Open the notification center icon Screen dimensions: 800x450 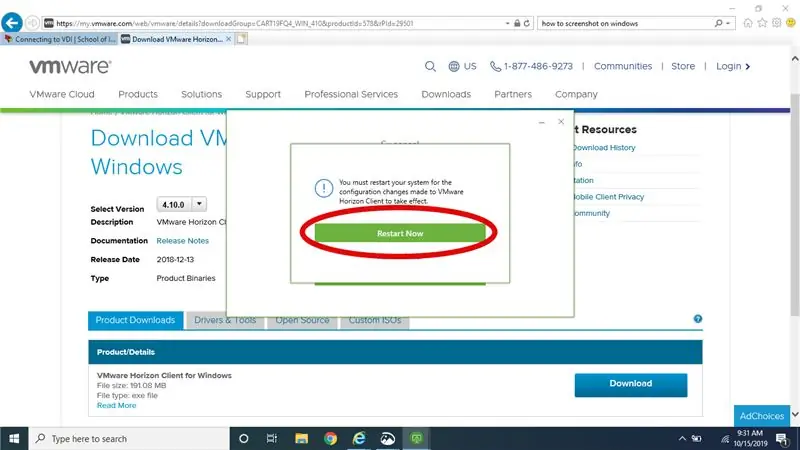782,439
